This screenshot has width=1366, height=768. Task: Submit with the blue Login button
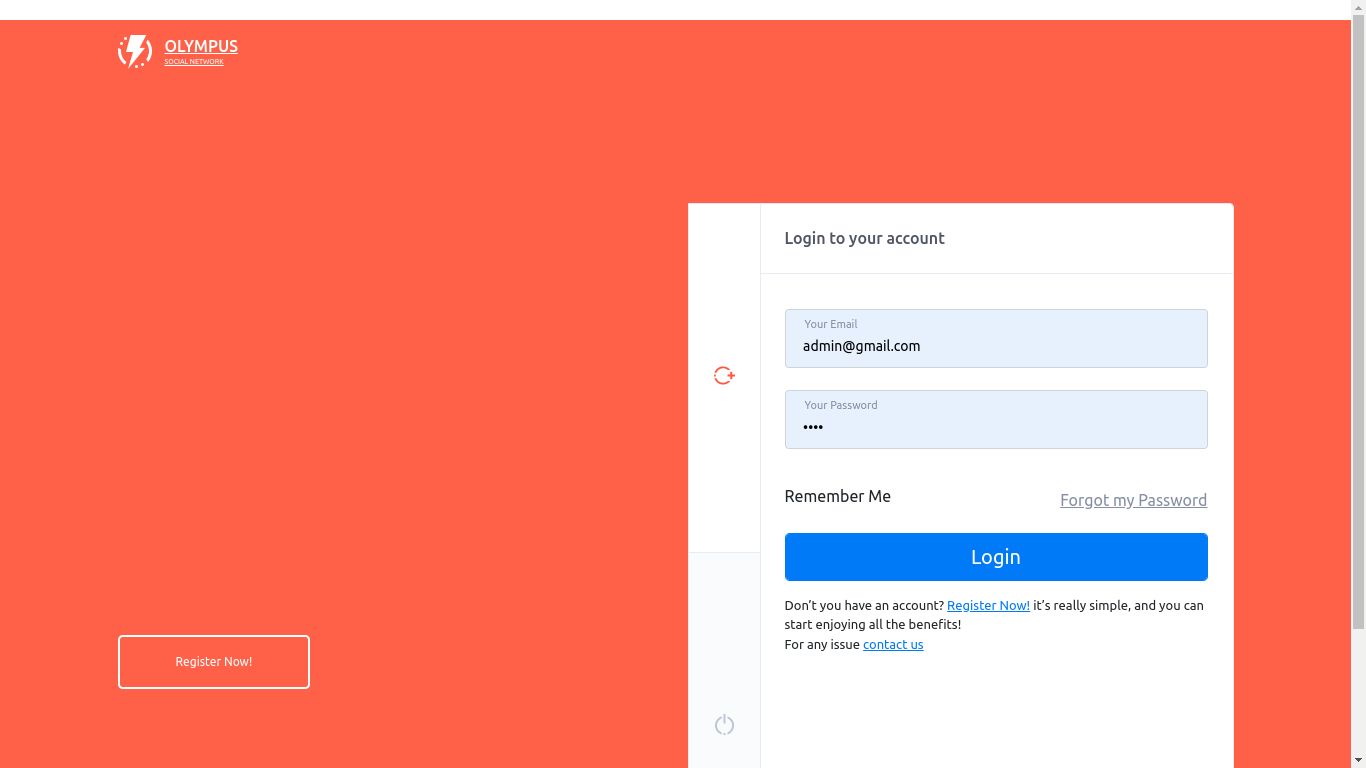[996, 557]
